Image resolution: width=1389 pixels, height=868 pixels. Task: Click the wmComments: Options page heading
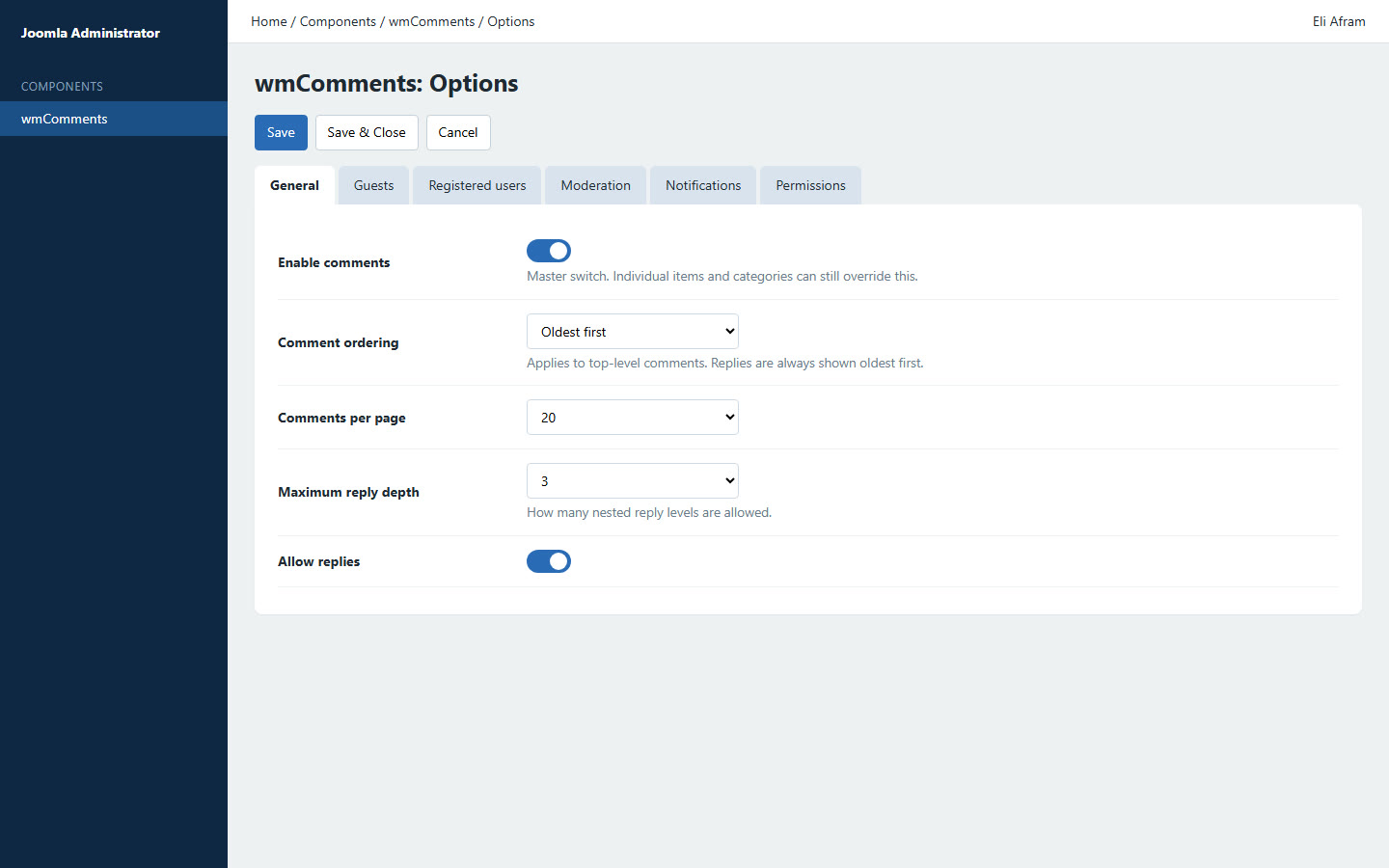point(387,83)
